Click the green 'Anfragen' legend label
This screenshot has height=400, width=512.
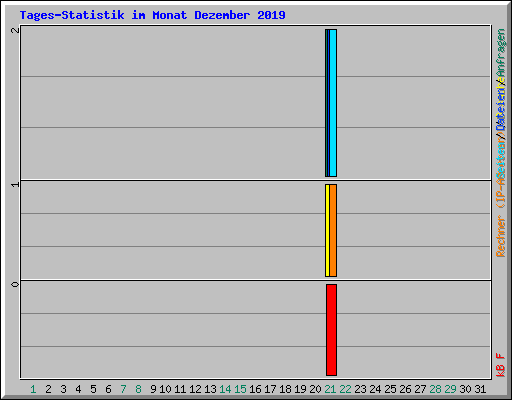[x=501, y=53]
